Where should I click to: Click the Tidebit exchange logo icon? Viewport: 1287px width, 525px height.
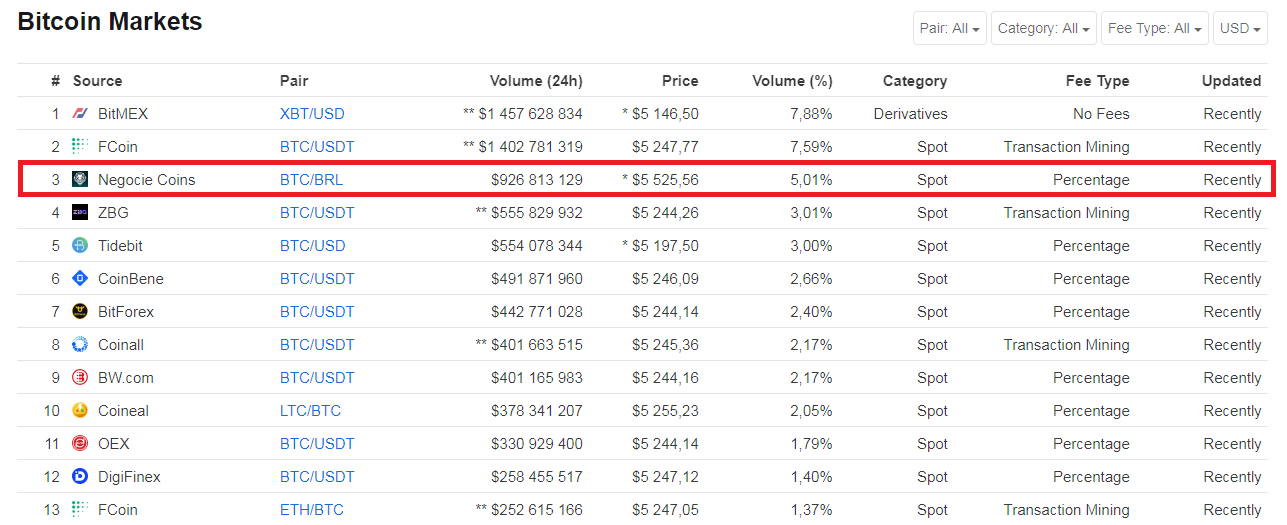pyautogui.click(x=81, y=246)
